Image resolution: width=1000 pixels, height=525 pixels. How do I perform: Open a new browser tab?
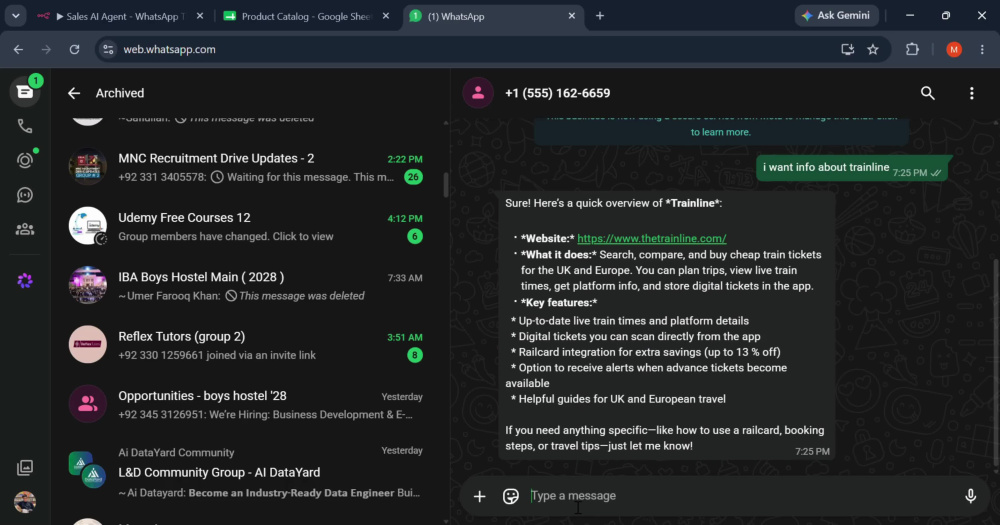599,16
